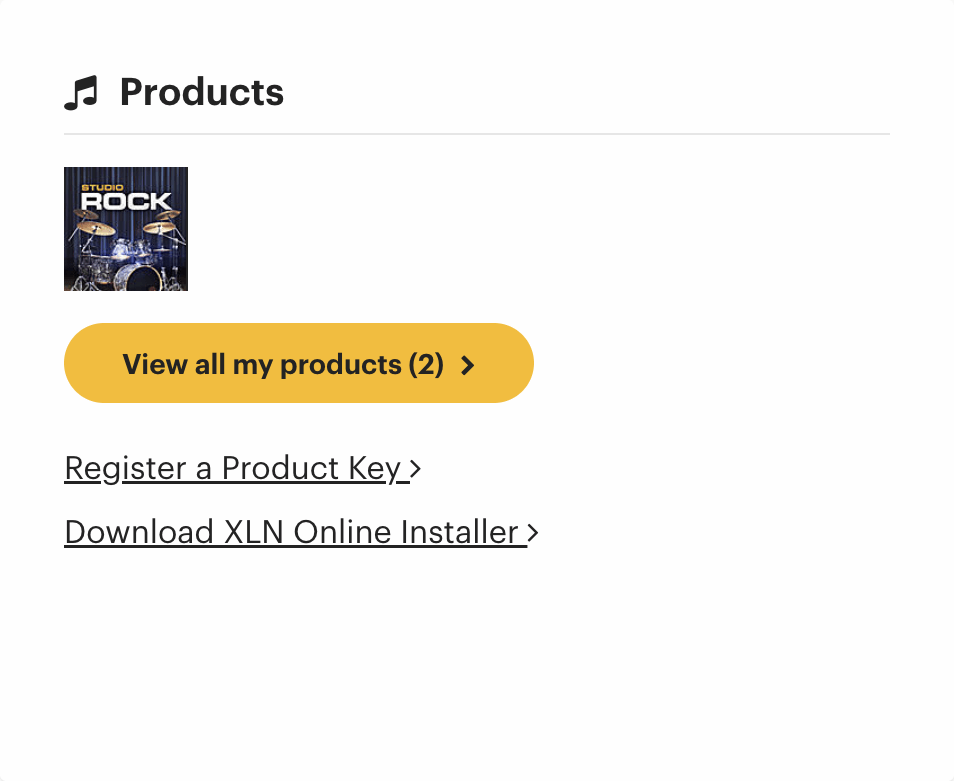This screenshot has height=781, width=954.
Task: Open the Products section heading
Action: [x=201, y=91]
